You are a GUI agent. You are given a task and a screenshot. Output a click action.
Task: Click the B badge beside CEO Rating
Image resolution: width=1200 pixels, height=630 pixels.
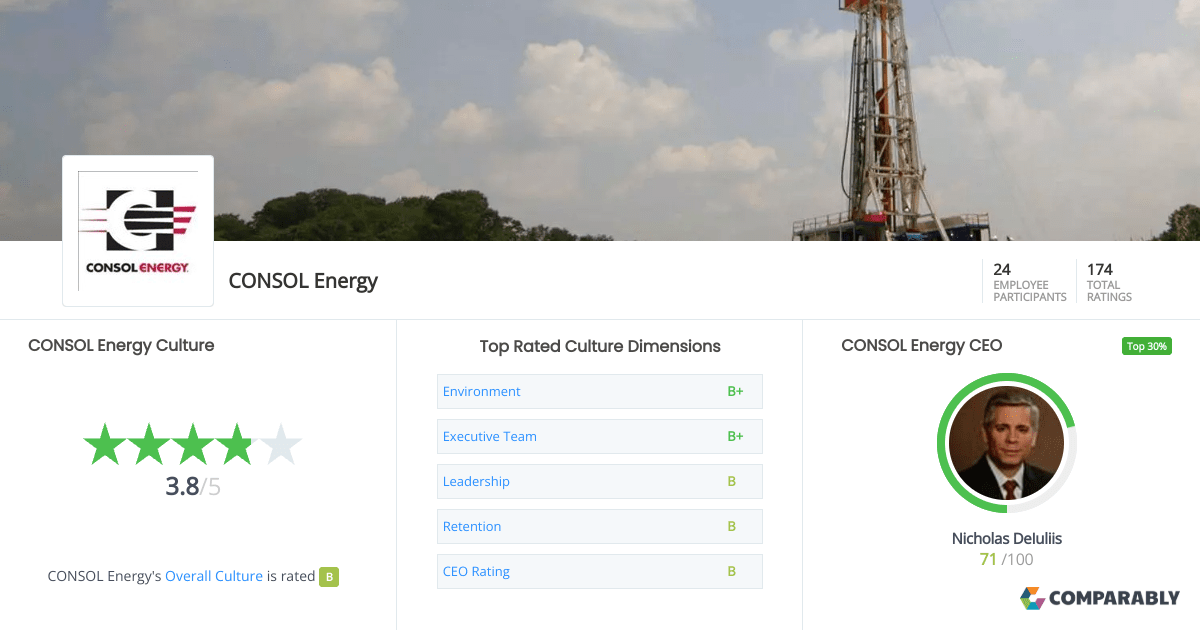(734, 571)
